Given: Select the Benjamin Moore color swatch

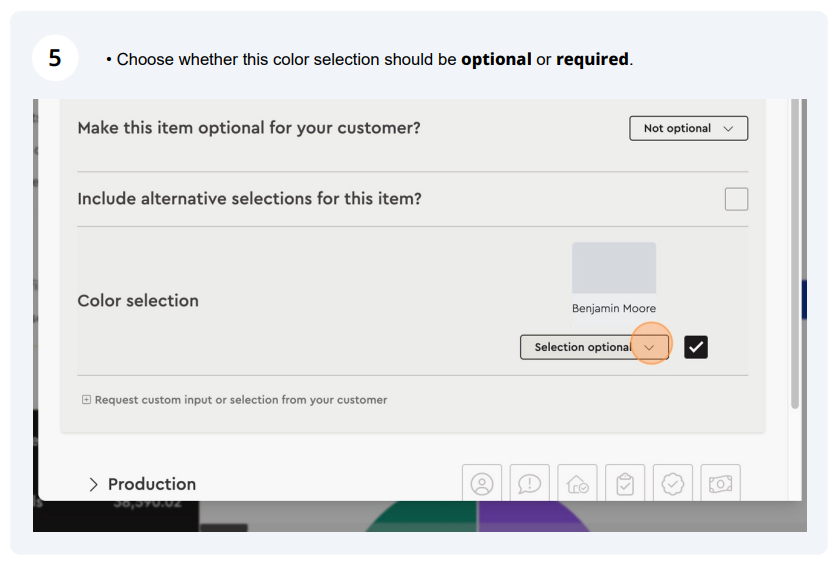Looking at the screenshot, I should click(614, 268).
